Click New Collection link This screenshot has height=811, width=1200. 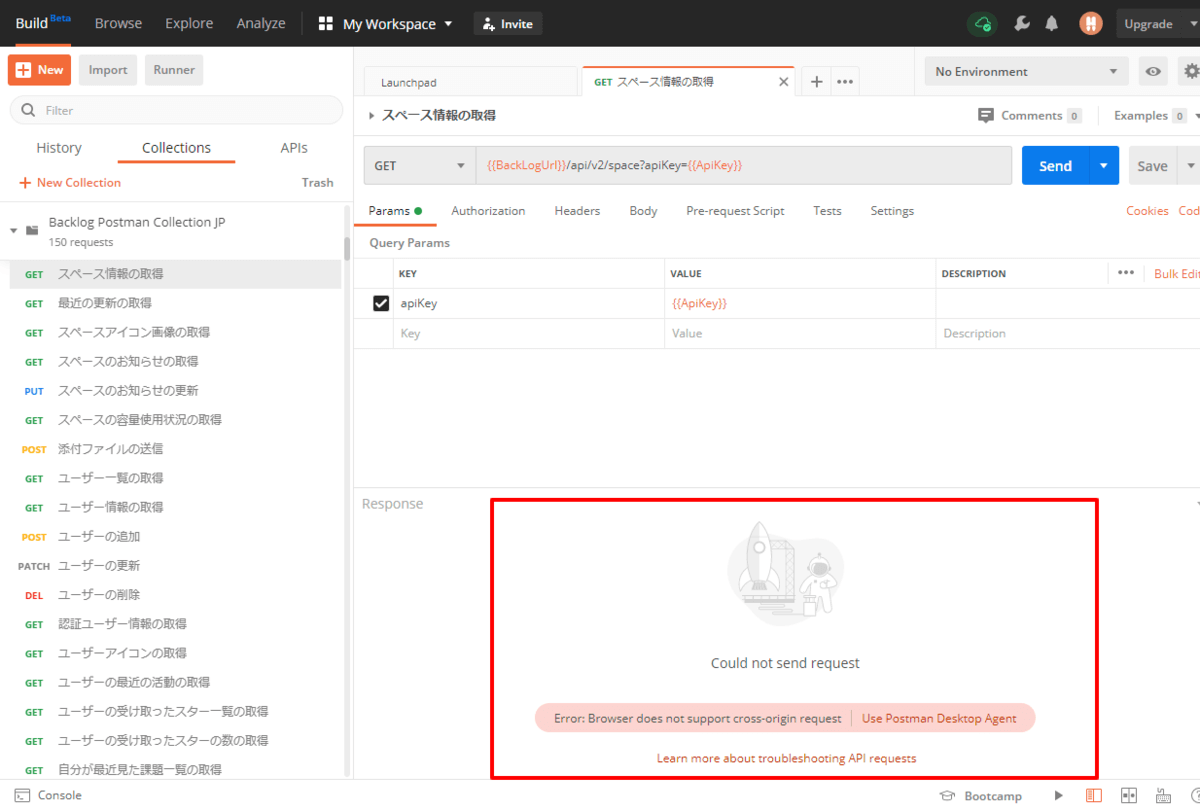(70, 182)
